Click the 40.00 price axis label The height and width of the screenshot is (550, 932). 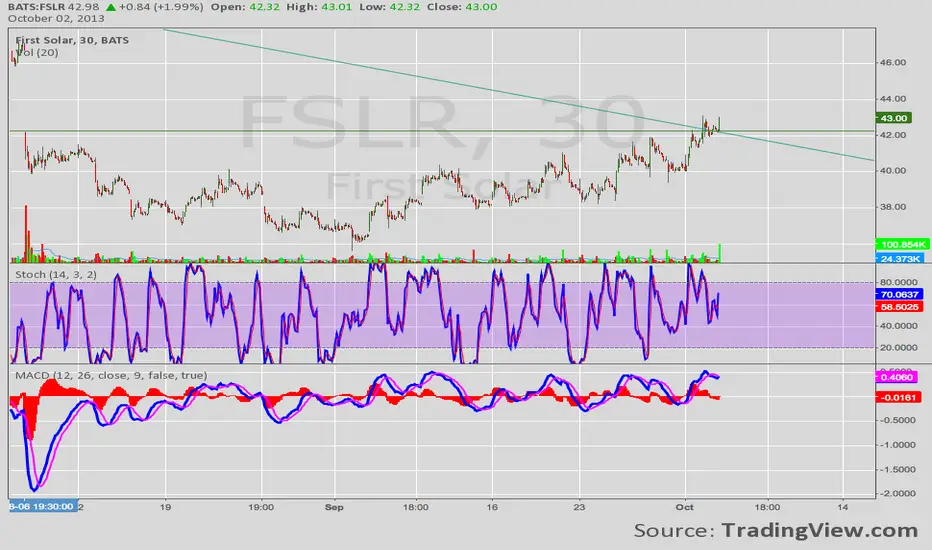[x=893, y=171]
